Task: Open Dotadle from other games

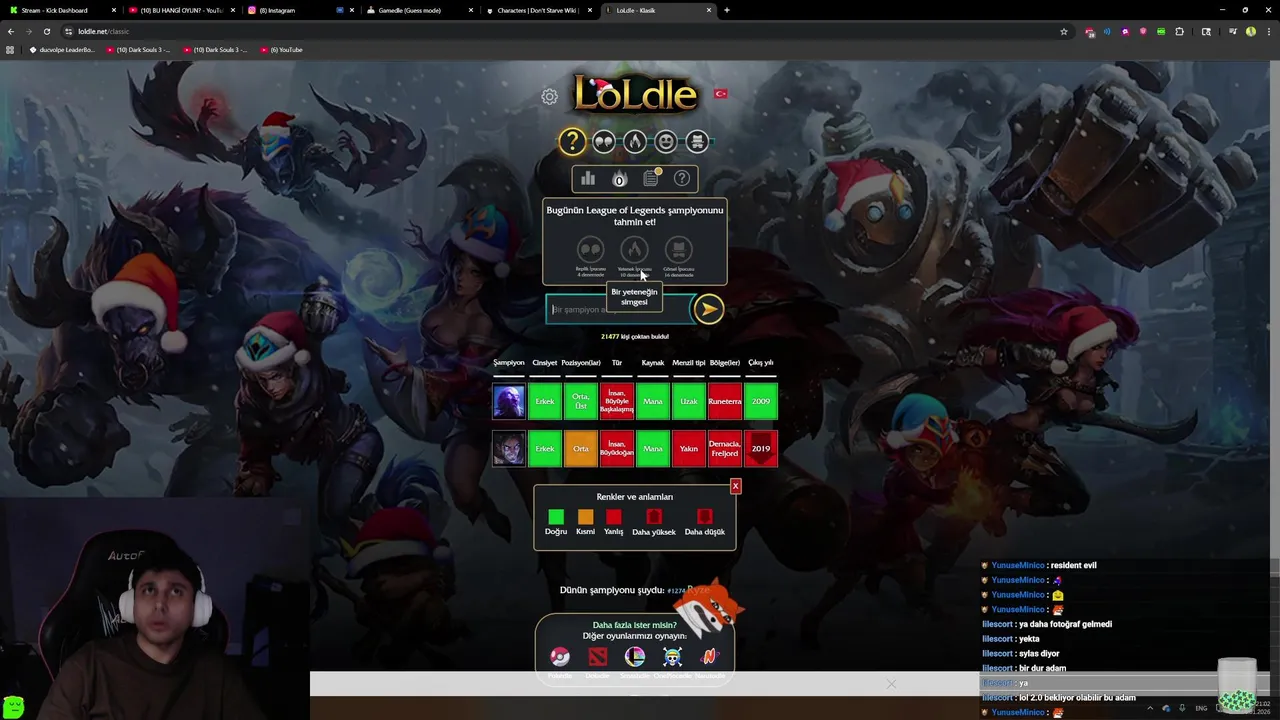Action: 597,657
